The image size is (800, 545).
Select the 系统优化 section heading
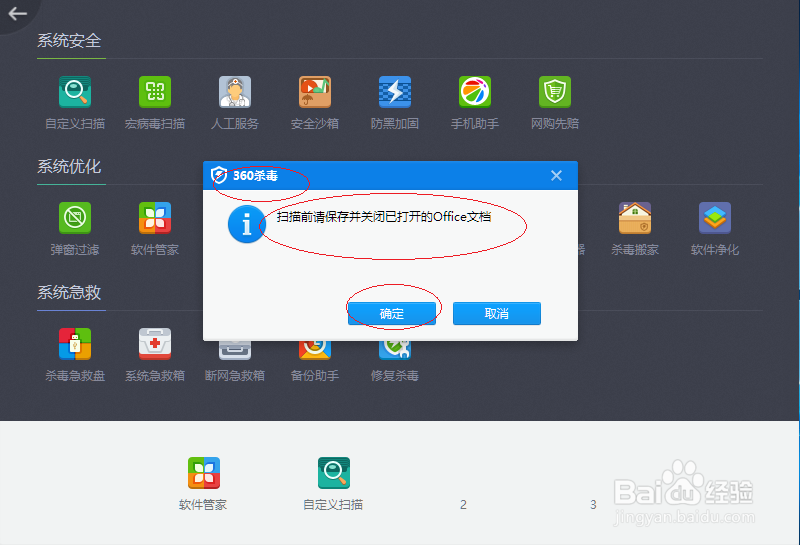pos(69,166)
